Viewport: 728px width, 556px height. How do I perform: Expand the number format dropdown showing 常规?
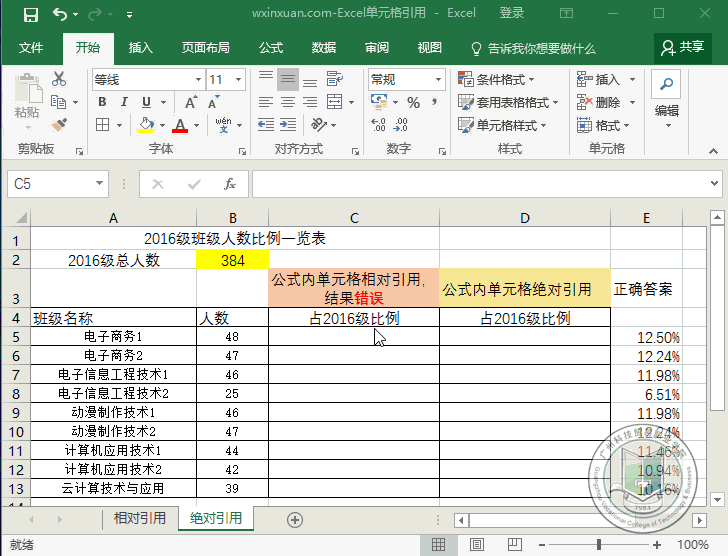point(438,79)
